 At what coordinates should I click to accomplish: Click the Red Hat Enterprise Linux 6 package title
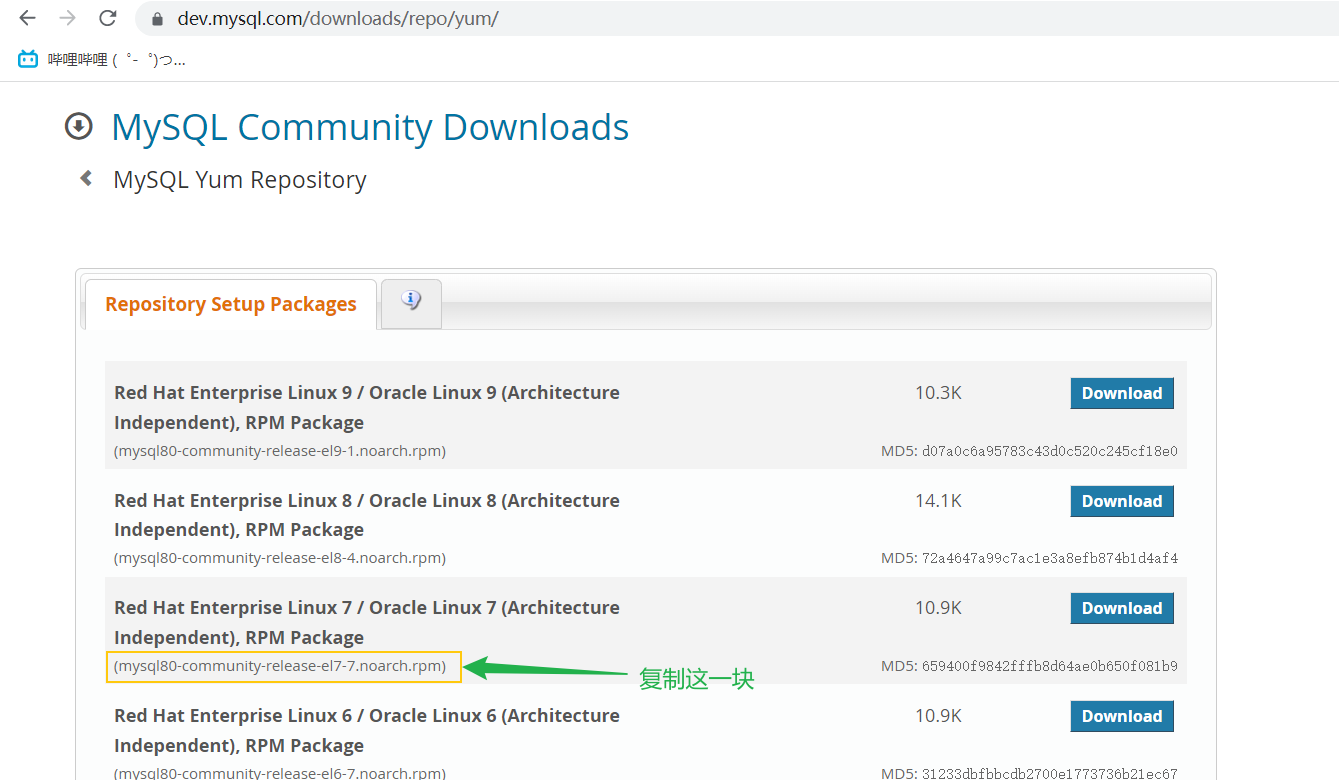click(367, 730)
